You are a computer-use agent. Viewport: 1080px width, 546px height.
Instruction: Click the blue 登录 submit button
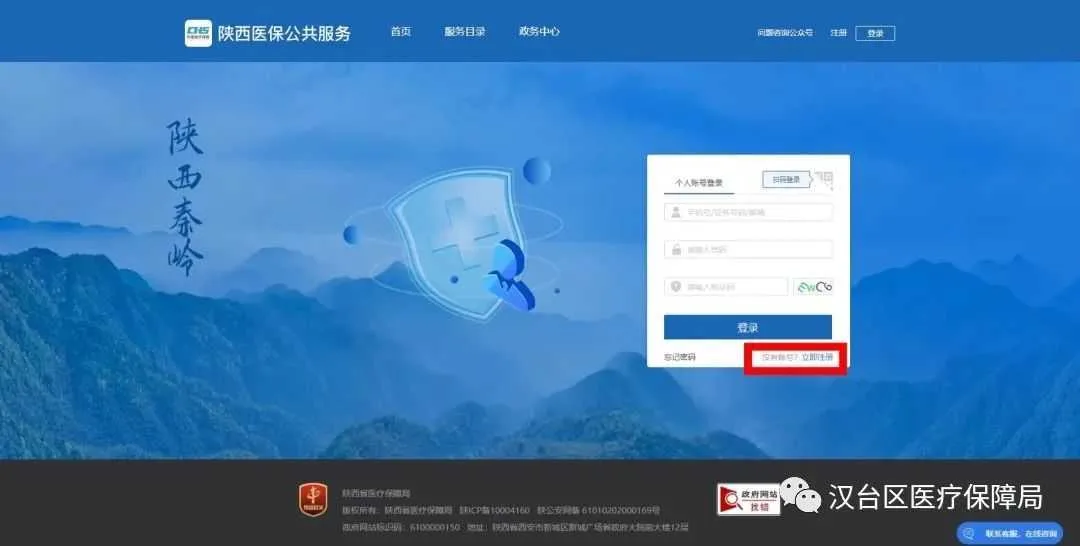pyautogui.click(x=748, y=327)
